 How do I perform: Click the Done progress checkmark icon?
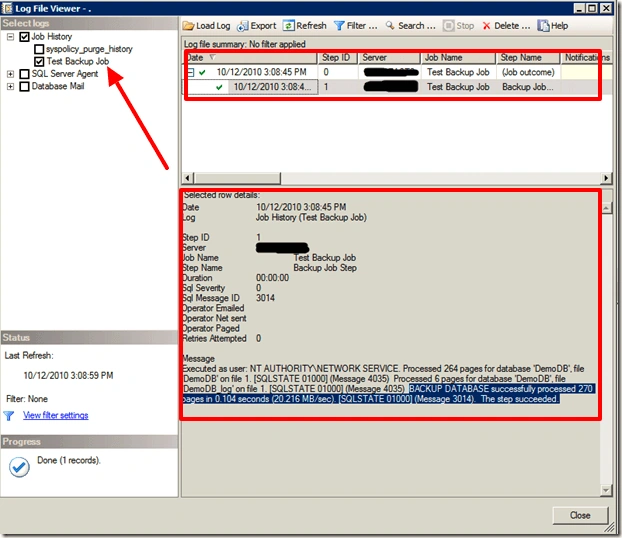click(19, 467)
